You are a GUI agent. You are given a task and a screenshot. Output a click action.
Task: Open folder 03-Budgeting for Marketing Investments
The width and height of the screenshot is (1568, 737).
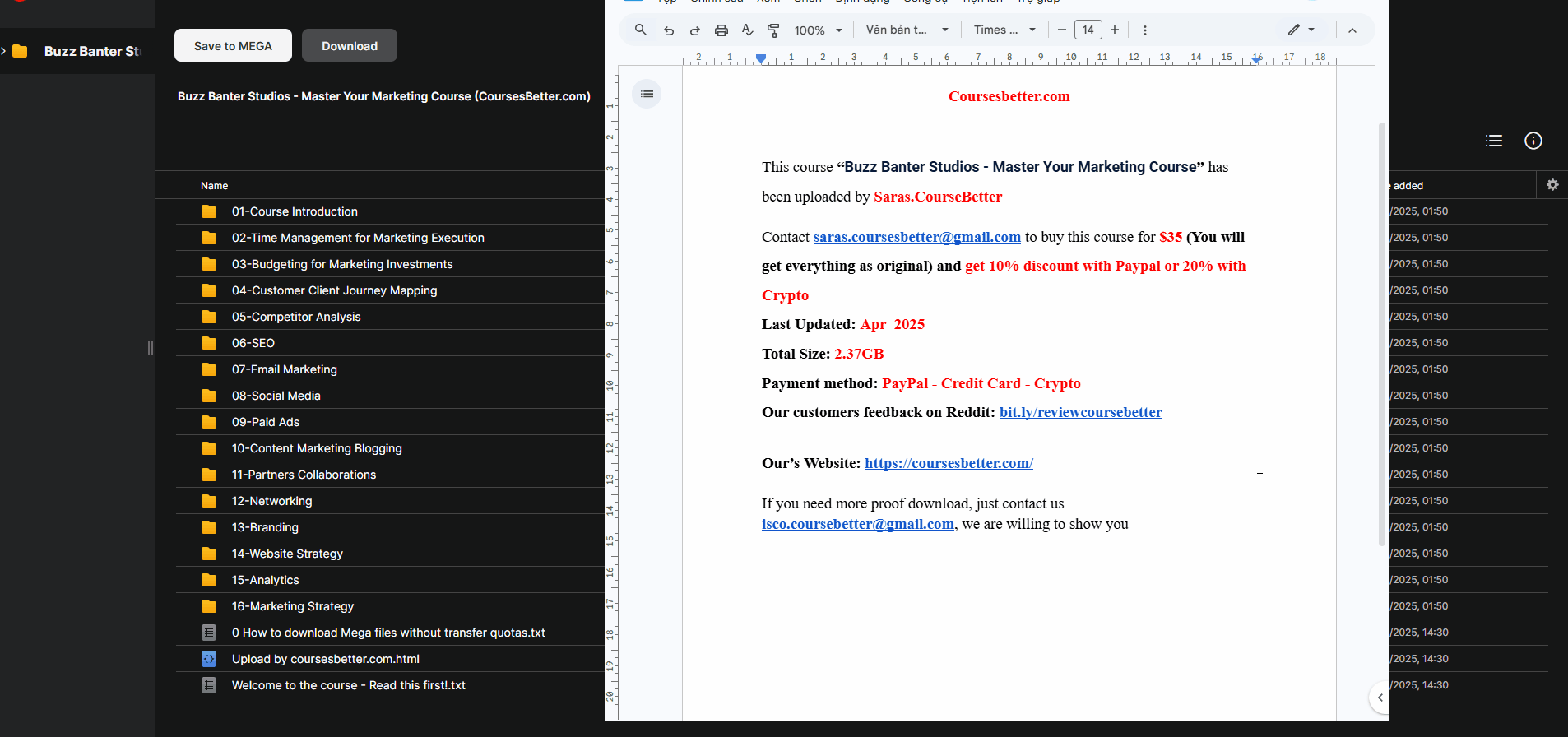[390, 264]
